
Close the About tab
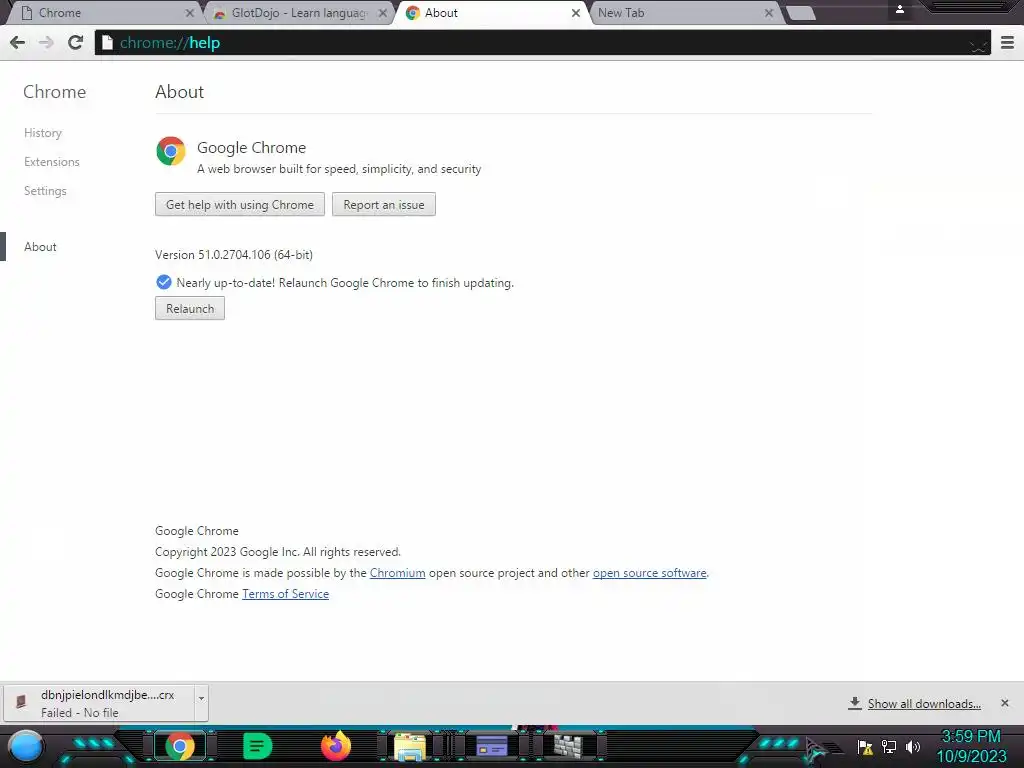point(575,13)
